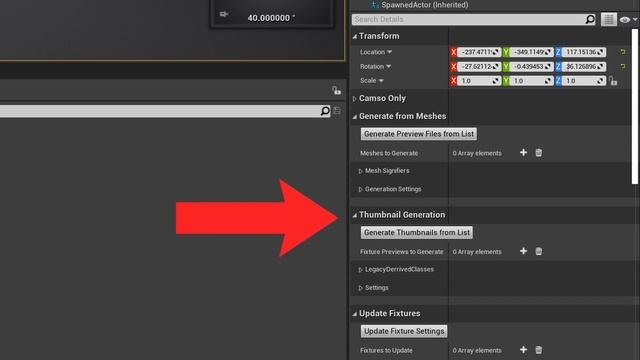The width and height of the screenshot is (640, 360).
Task: Click Update Fixture Settings button
Action: click(404, 331)
